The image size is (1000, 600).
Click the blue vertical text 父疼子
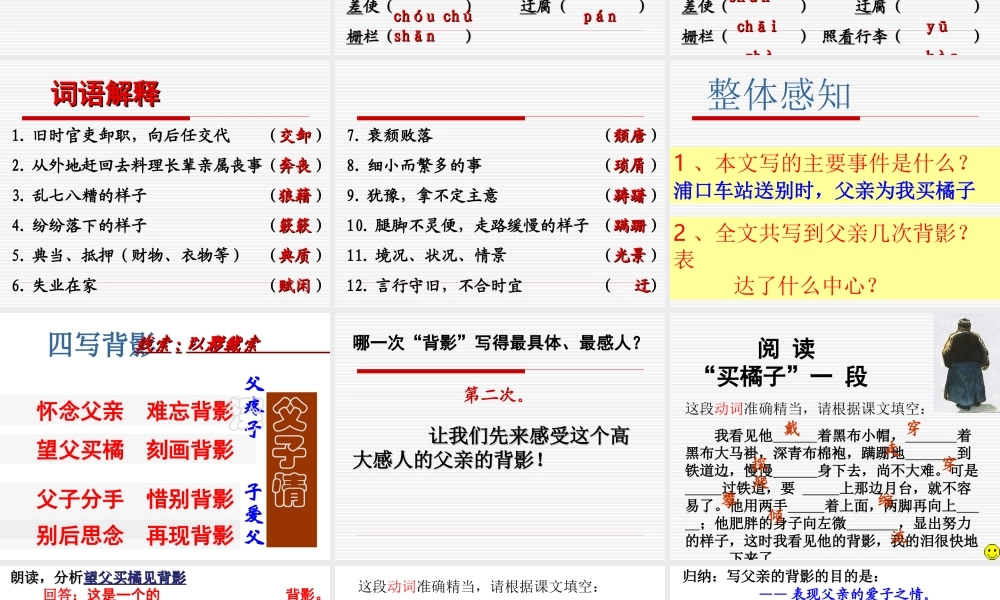coord(254,407)
